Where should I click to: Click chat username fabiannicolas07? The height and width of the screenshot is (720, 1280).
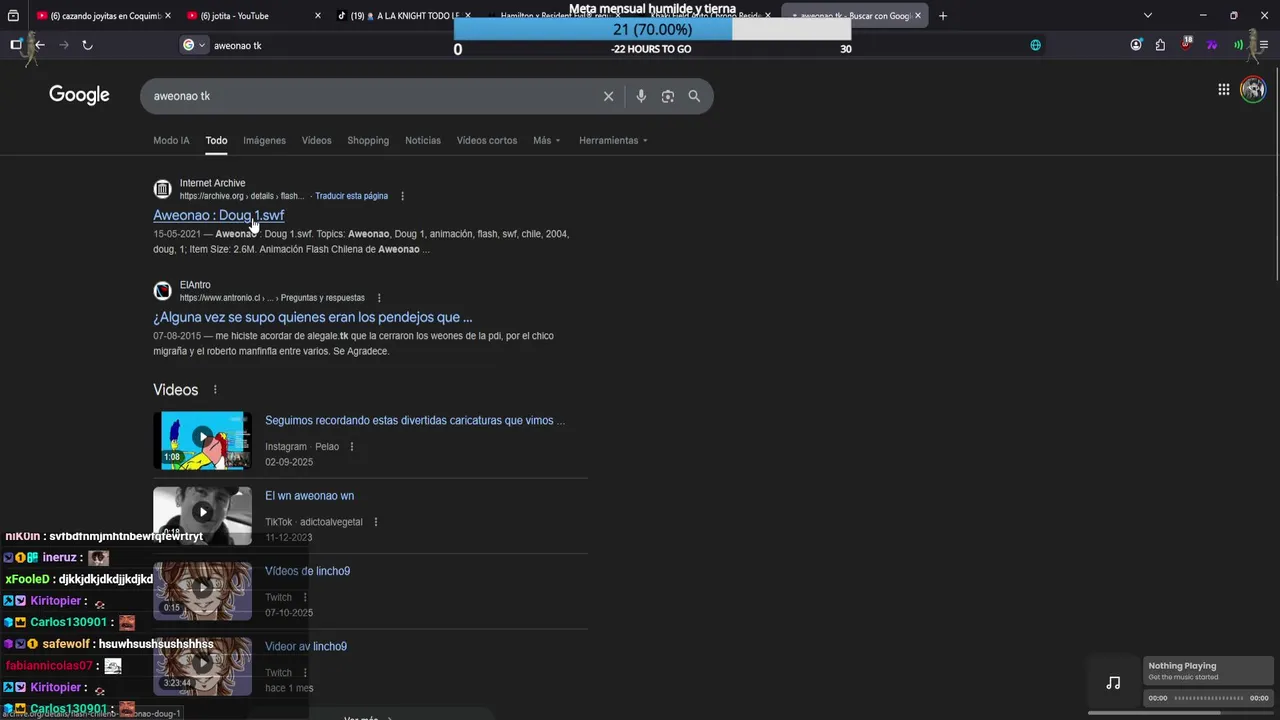pyautogui.click(x=49, y=666)
